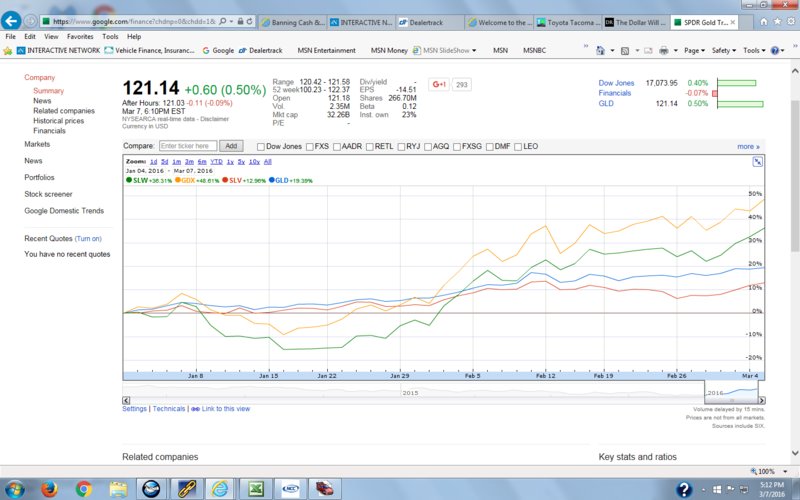This screenshot has width=800, height=500.
Task: Click the RSS feeds icon
Action: click(x=624, y=51)
